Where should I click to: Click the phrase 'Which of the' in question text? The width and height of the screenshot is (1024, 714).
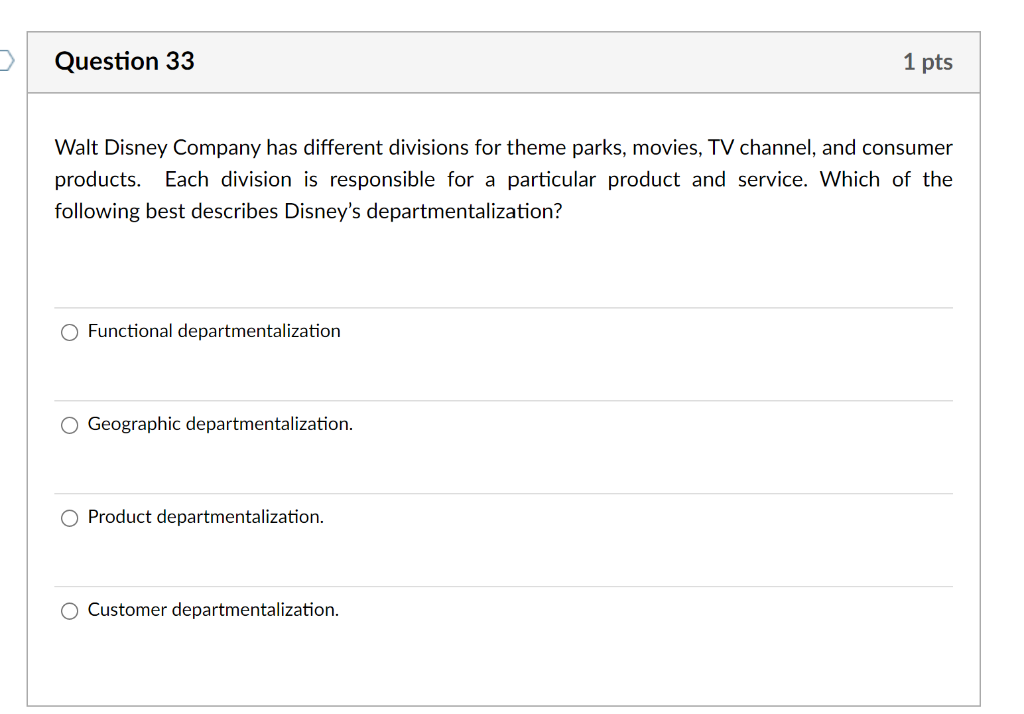pos(886,180)
